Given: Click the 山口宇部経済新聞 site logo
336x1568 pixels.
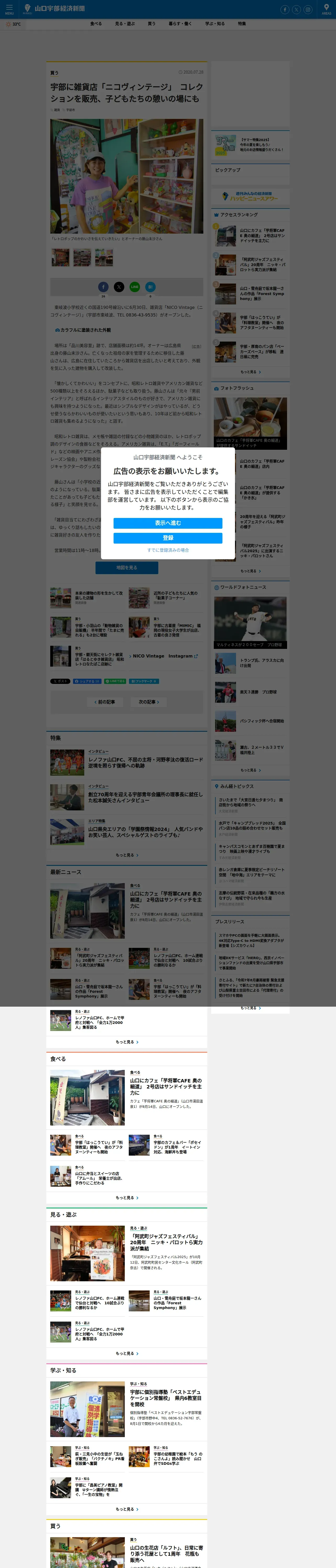Looking at the screenshot, I should pos(54,9).
